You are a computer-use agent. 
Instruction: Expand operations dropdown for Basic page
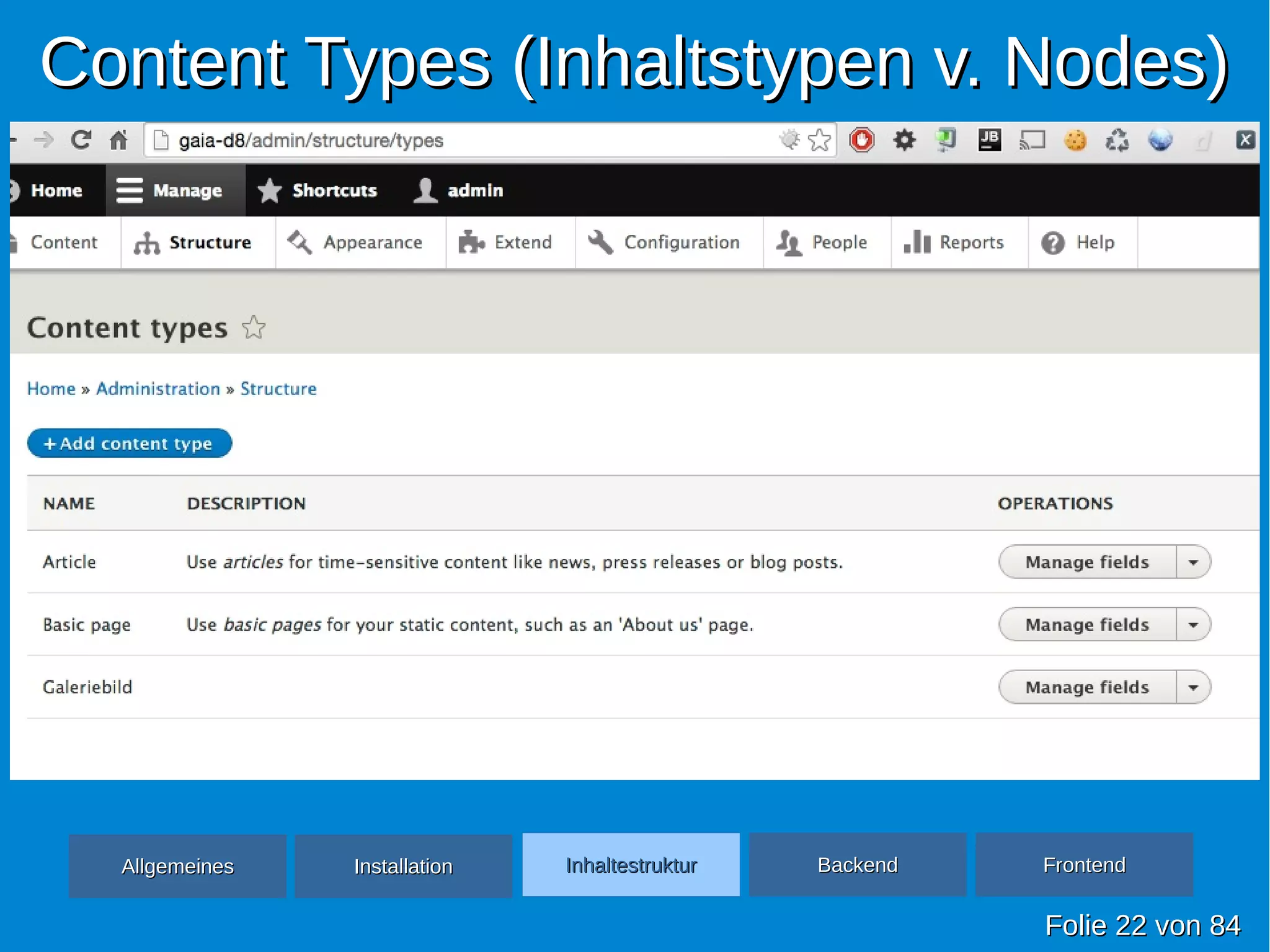pos(1193,625)
